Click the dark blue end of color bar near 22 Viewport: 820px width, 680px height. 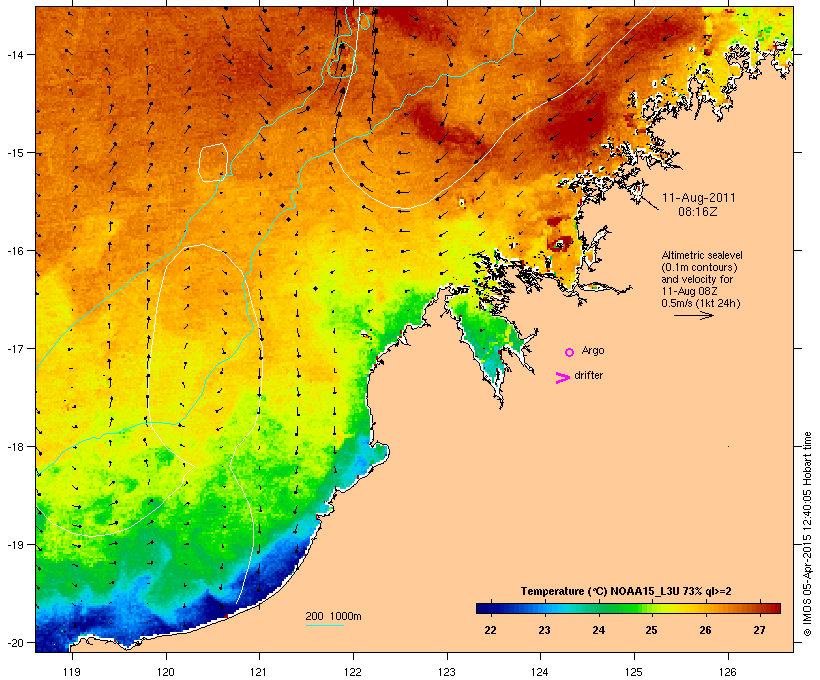click(484, 608)
